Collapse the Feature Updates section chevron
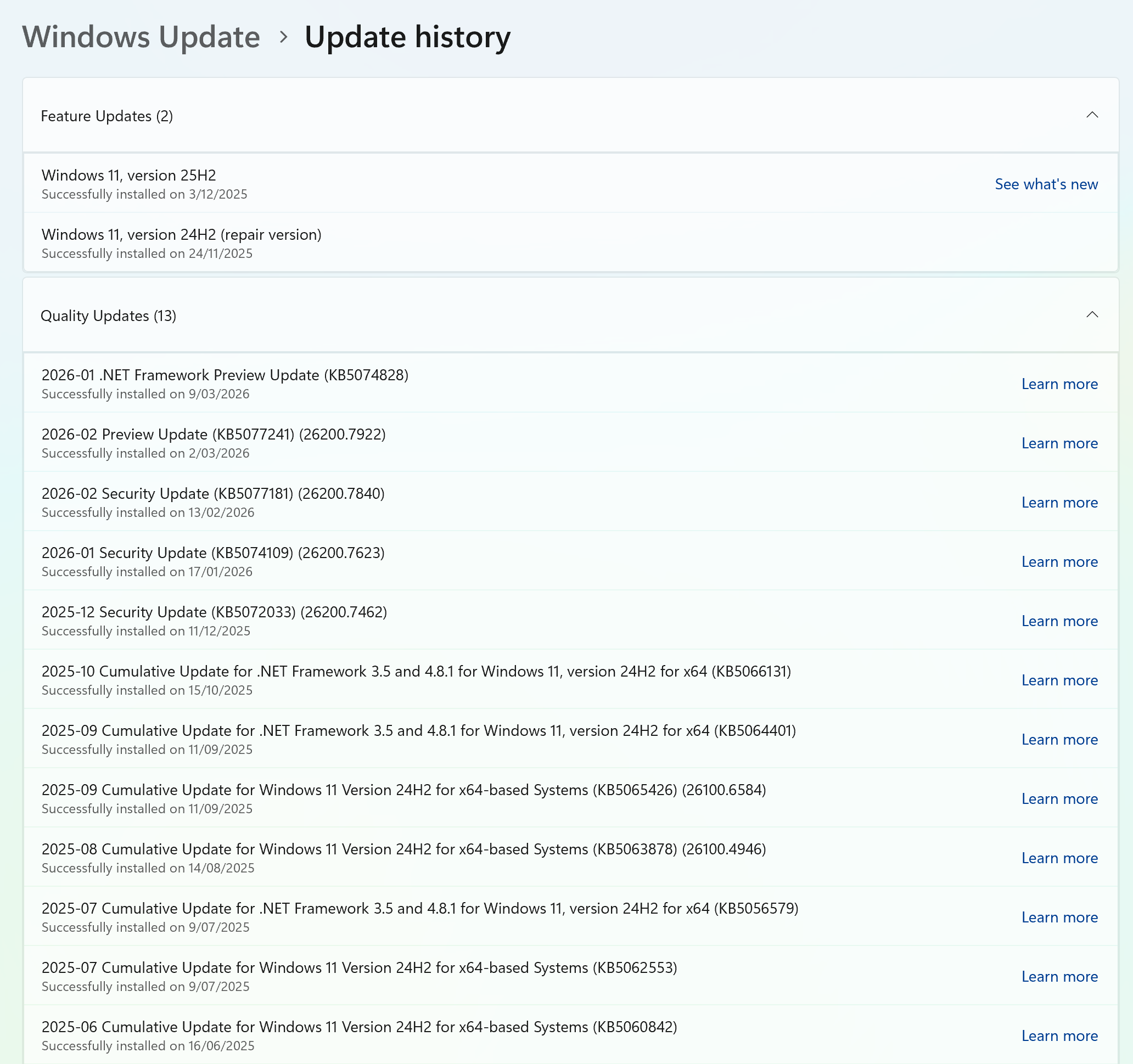1133x1064 pixels. 1091,115
